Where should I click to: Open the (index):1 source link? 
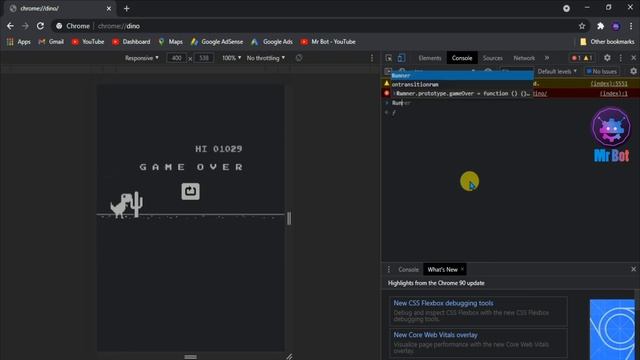point(614,93)
